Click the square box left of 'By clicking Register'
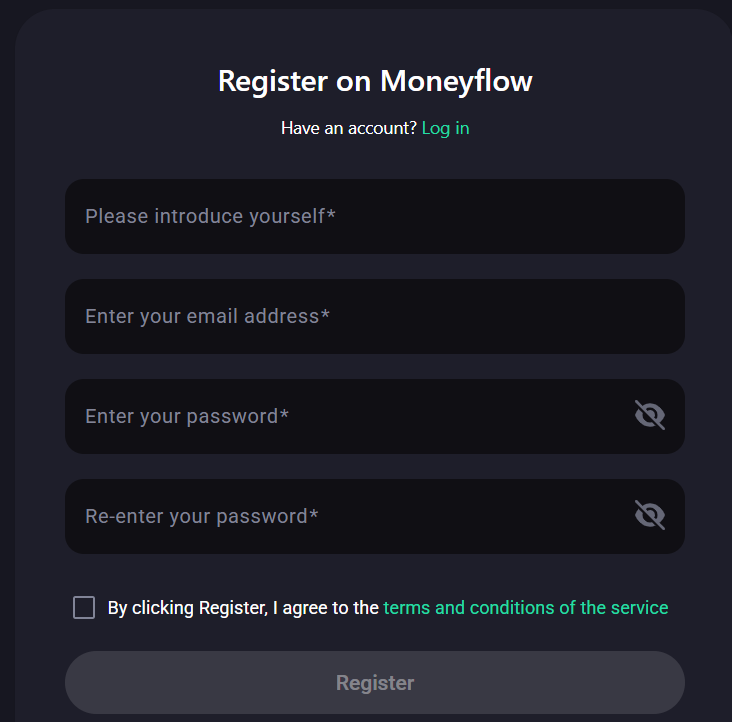This screenshot has width=732, height=722. point(84,607)
